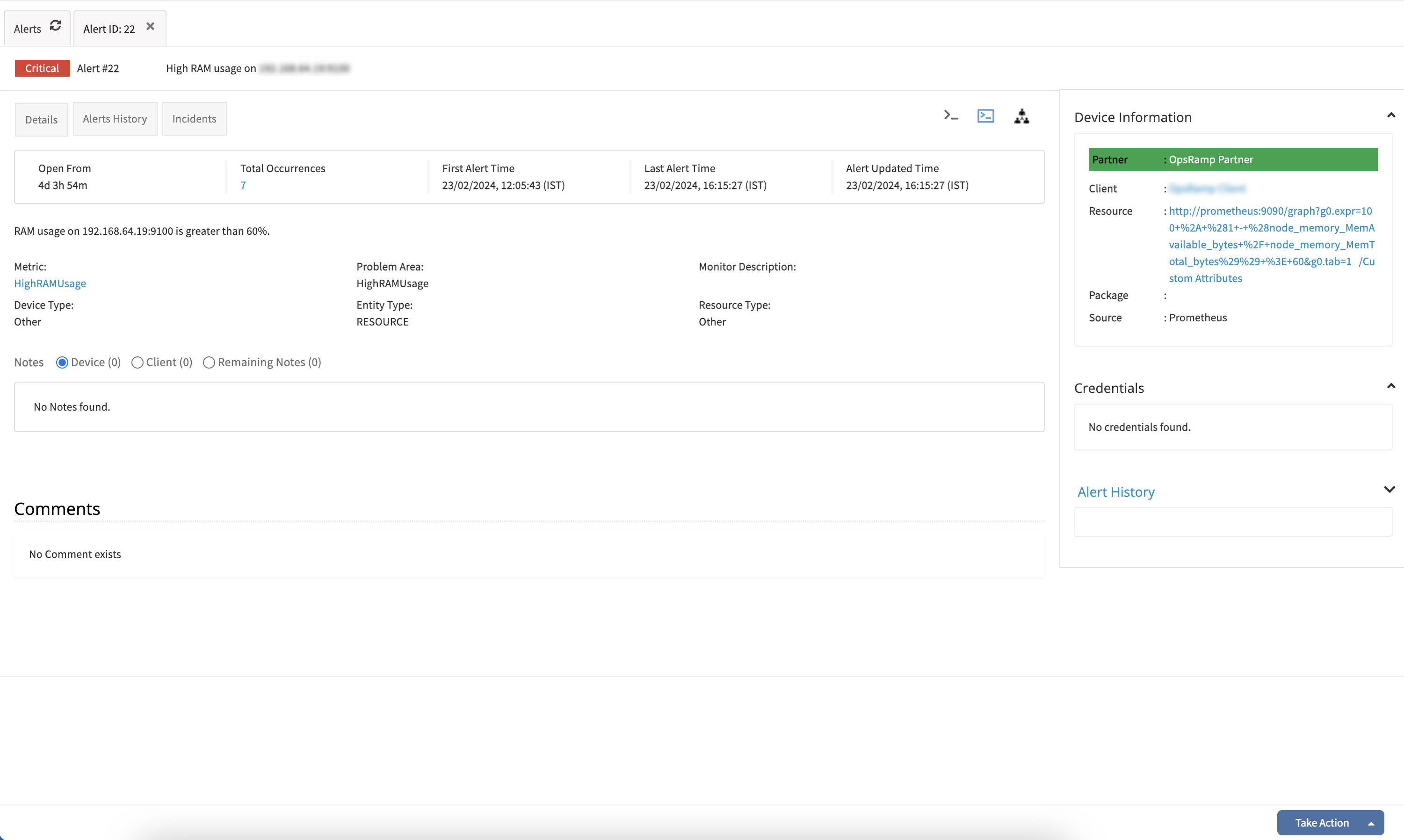The image size is (1404, 840).
Task: Switch to Alerts History tab
Action: pyautogui.click(x=115, y=118)
